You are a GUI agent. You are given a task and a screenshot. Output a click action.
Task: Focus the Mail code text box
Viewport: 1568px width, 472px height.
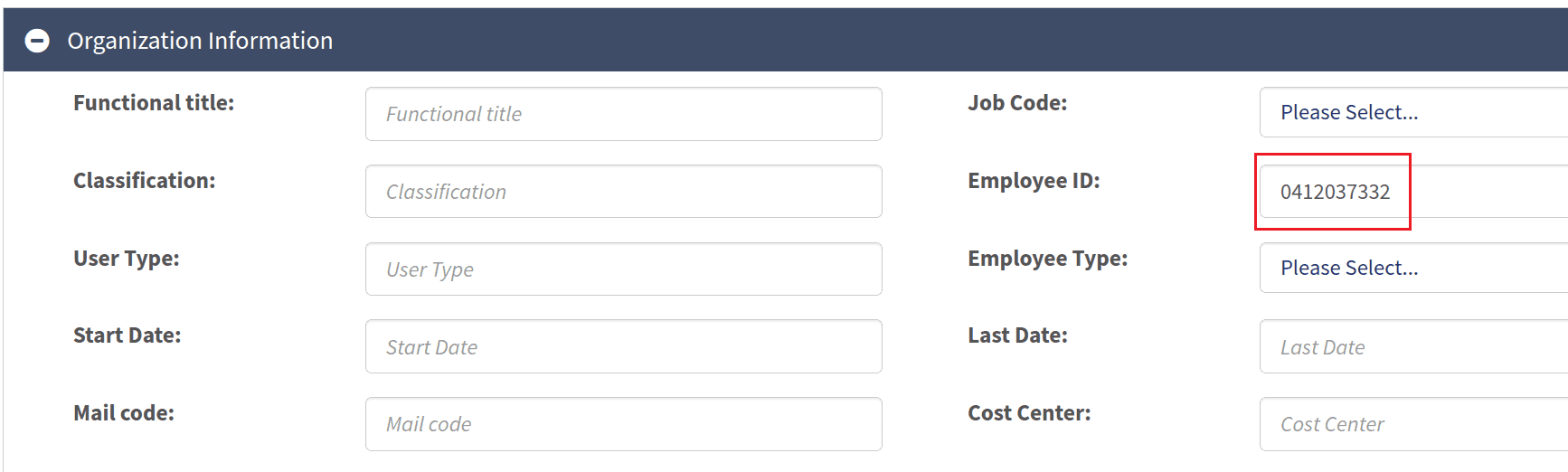click(623, 424)
